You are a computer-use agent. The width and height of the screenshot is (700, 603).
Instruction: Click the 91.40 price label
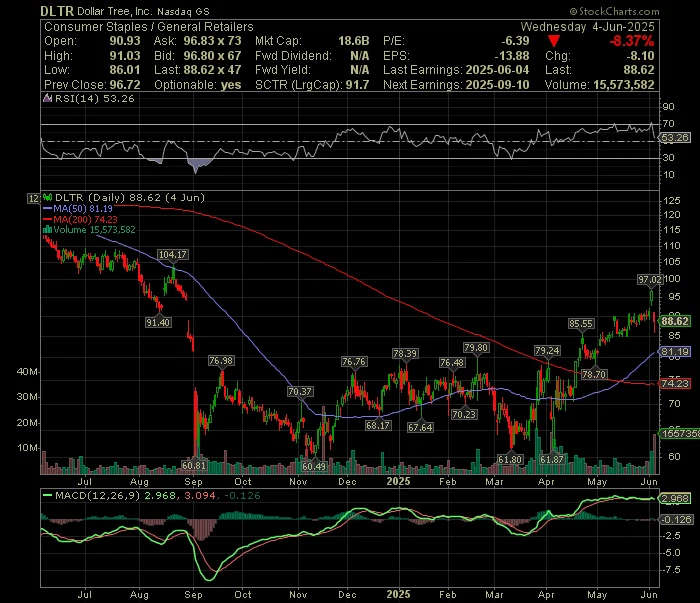pyautogui.click(x=158, y=322)
